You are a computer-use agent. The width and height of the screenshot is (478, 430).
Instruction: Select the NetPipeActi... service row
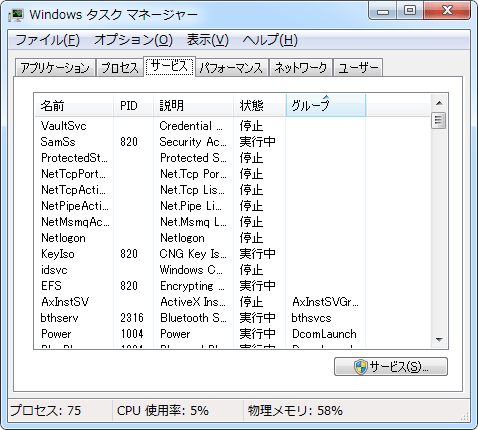[x=200, y=206]
